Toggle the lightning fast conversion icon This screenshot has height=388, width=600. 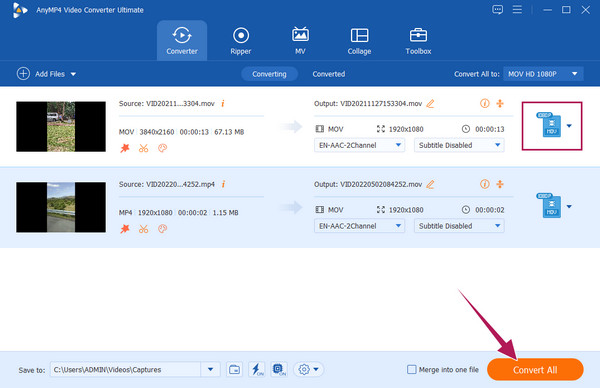(257, 370)
